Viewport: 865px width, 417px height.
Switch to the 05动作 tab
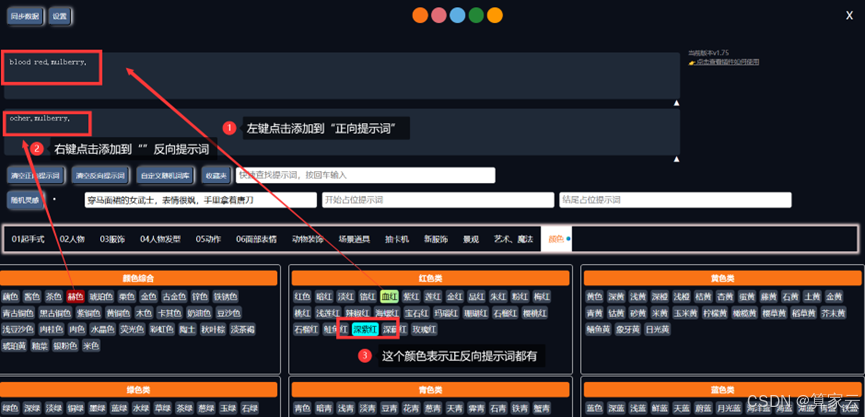(x=209, y=239)
